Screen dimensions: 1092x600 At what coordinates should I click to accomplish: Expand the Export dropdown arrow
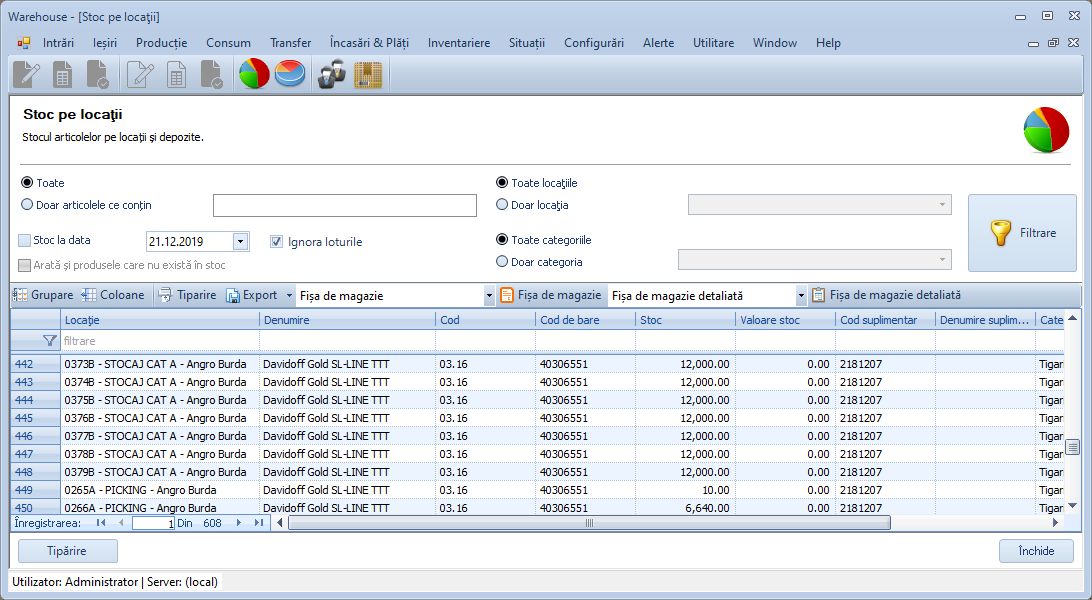pyautogui.click(x=289, y=296)
